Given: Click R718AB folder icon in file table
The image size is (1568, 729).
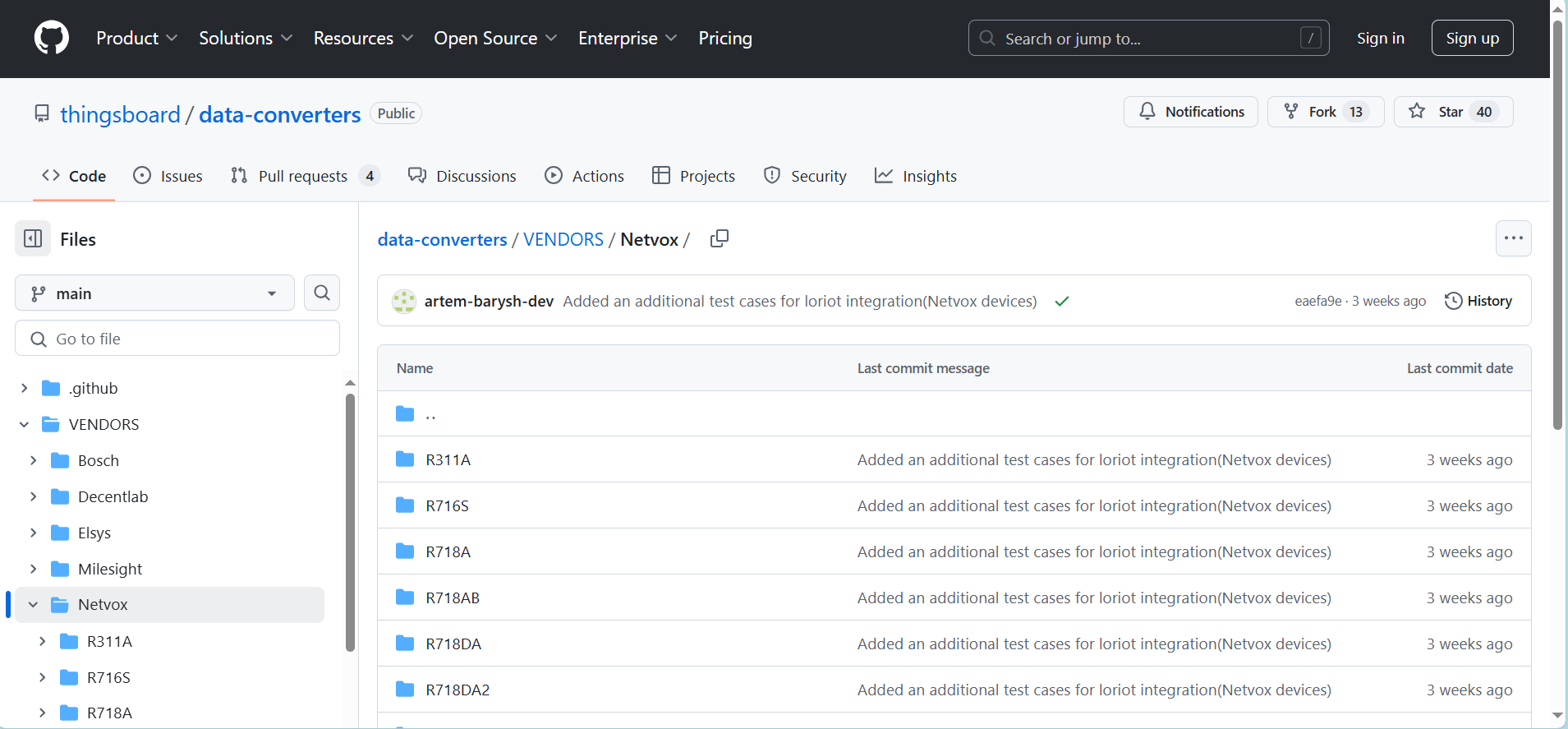Looking at the screenshot, I should pyautogui.click(x=405, y=598).
